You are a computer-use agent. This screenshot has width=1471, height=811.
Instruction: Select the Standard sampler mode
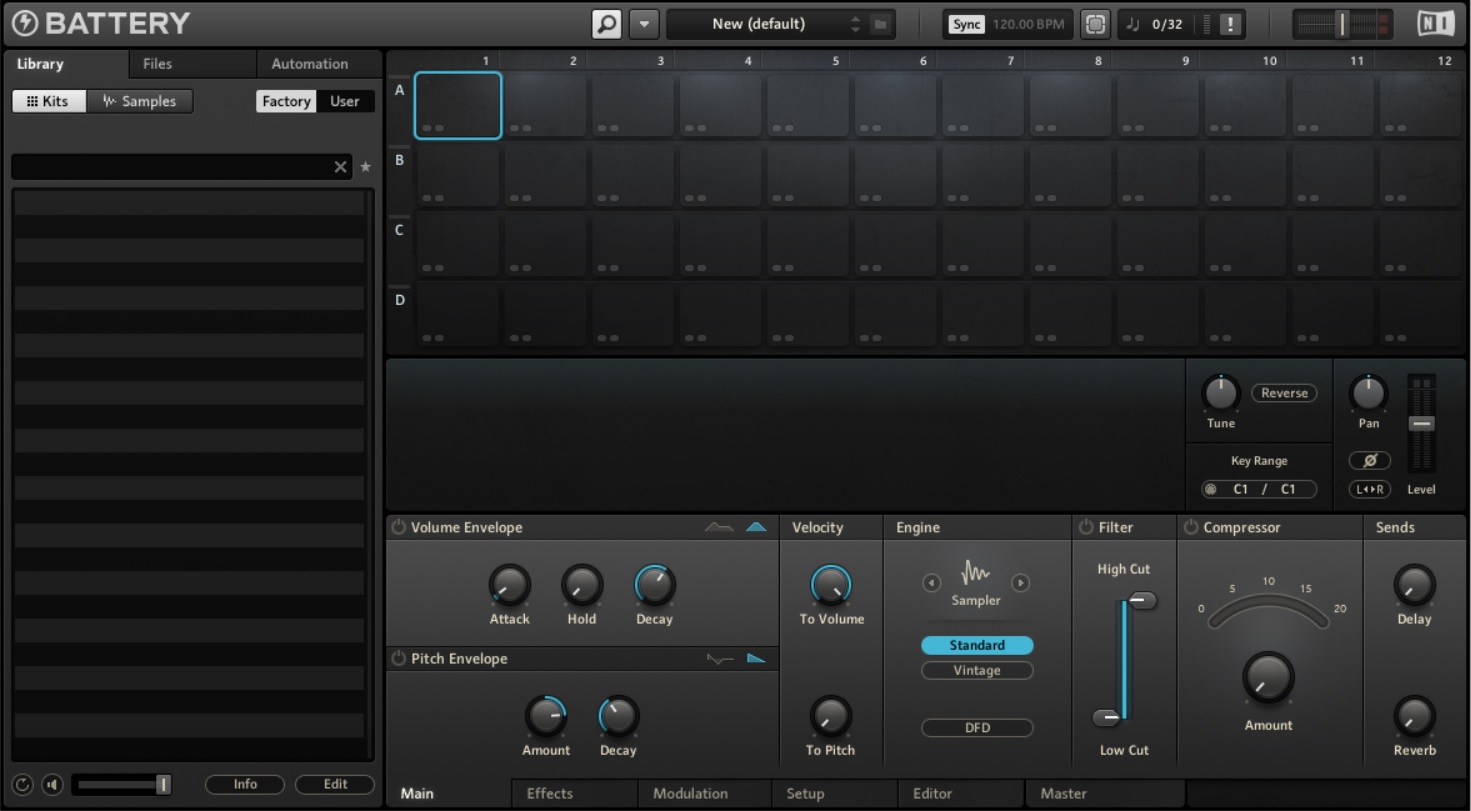[977, 646]
